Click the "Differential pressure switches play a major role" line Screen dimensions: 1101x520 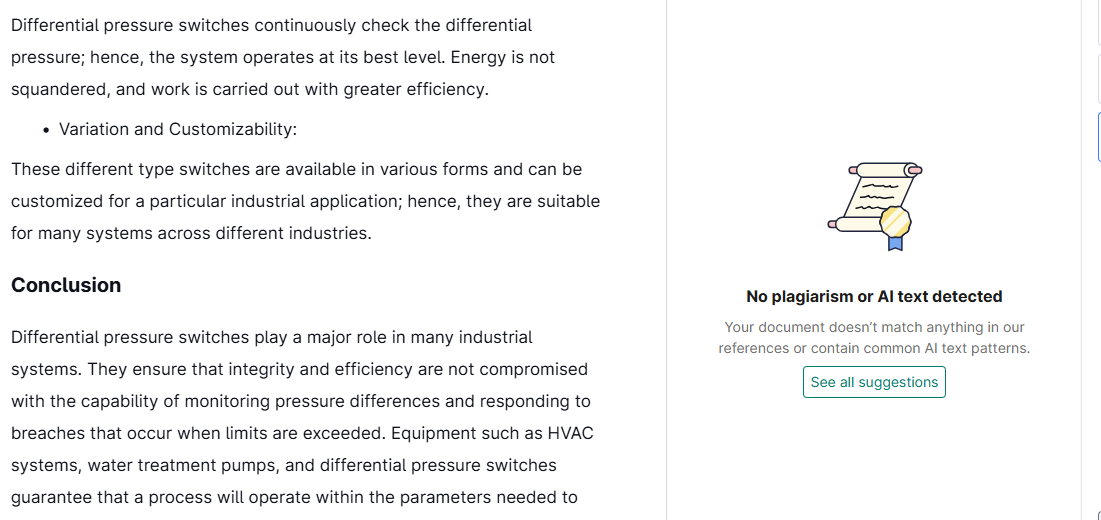[x=272, y=338]
